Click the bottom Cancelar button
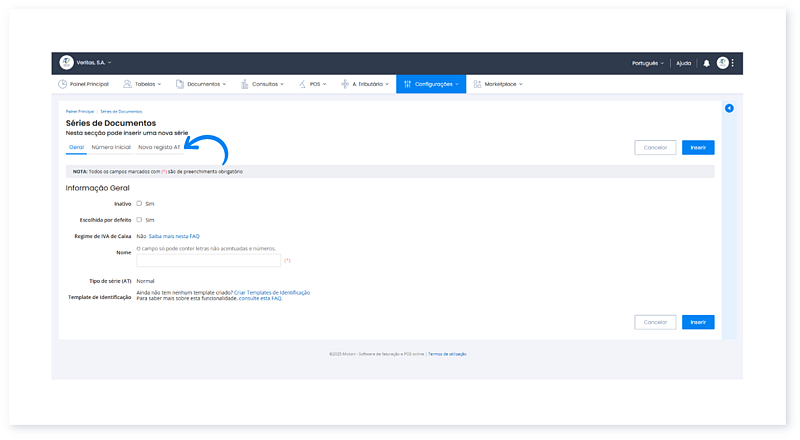 coord(655,322)
